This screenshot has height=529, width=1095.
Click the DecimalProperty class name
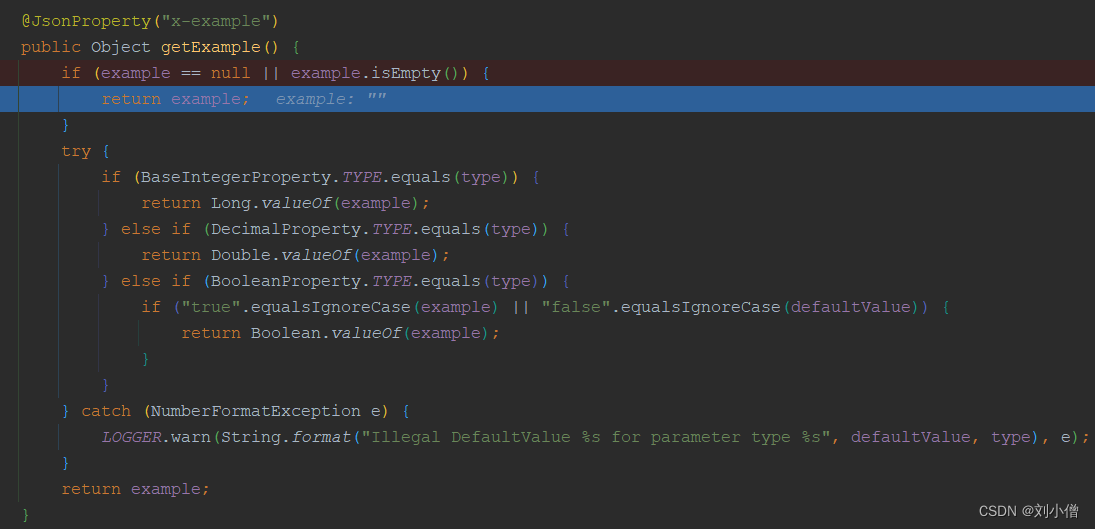click(x=286, y=229)
